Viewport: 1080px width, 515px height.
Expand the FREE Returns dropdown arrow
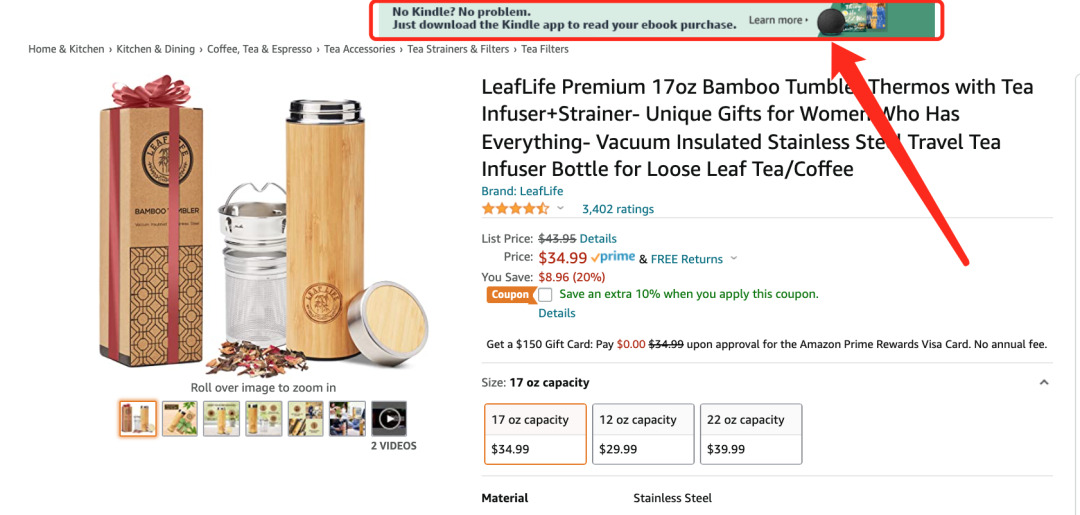click(x=734, y=259)
